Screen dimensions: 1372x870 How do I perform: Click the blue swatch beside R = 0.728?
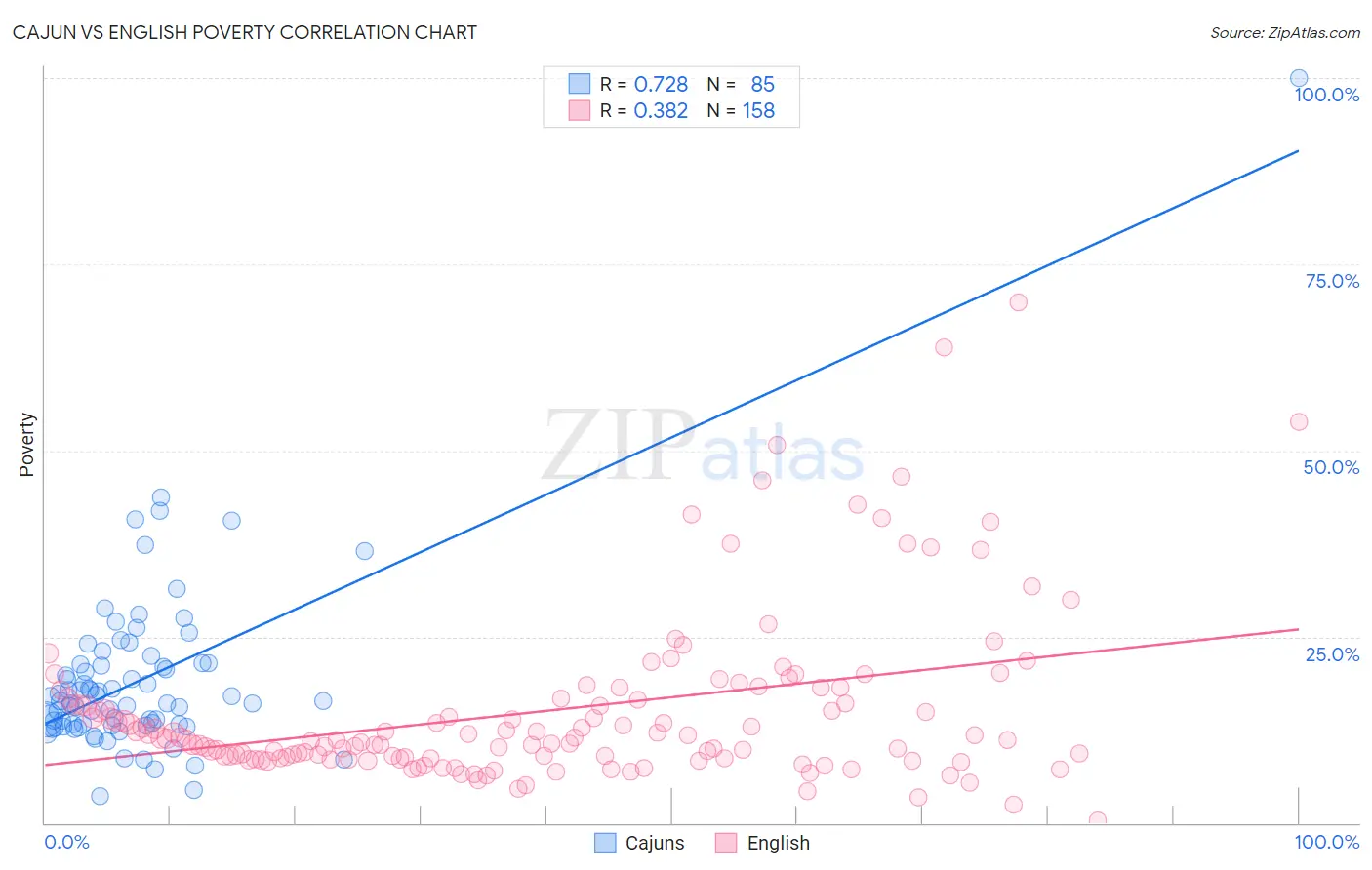click(x=580, y=84)
